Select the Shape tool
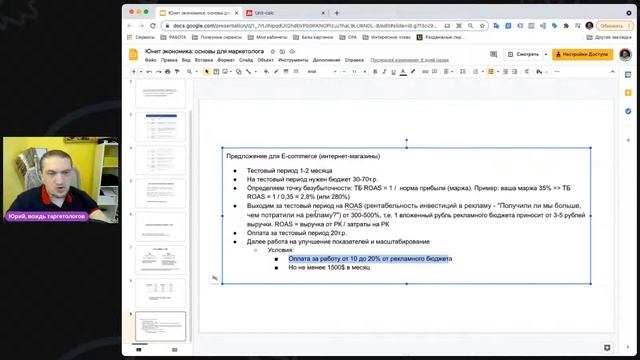Screen dimensions: 640x360 click(x=238, y=72)
